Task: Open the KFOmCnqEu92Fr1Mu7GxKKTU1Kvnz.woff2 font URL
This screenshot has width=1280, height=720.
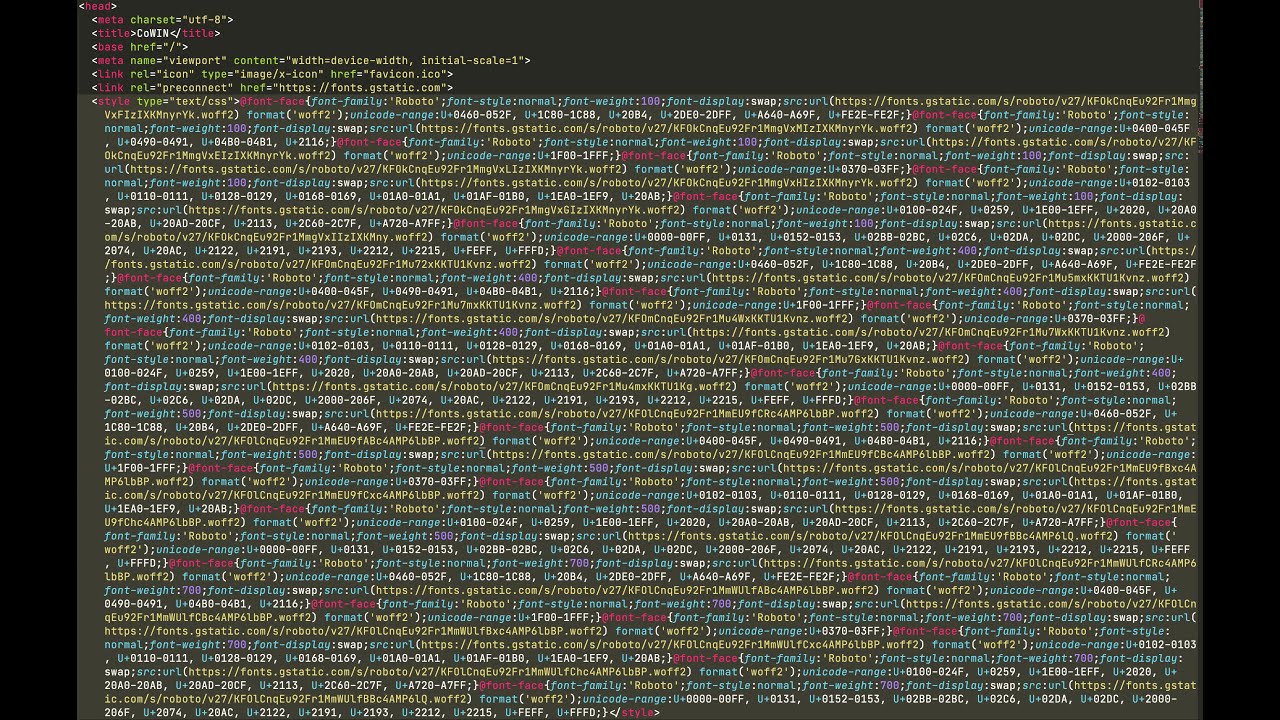Action: 730,359
